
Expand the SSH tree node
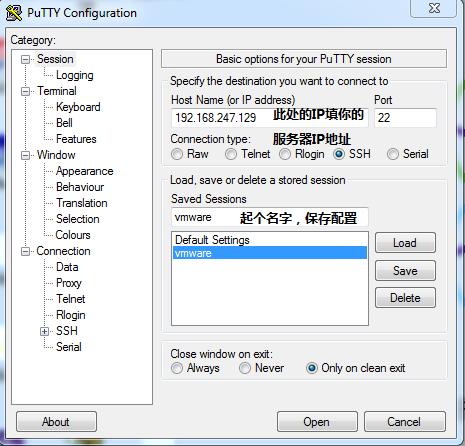pyautogui.click(x=44, y=331)
